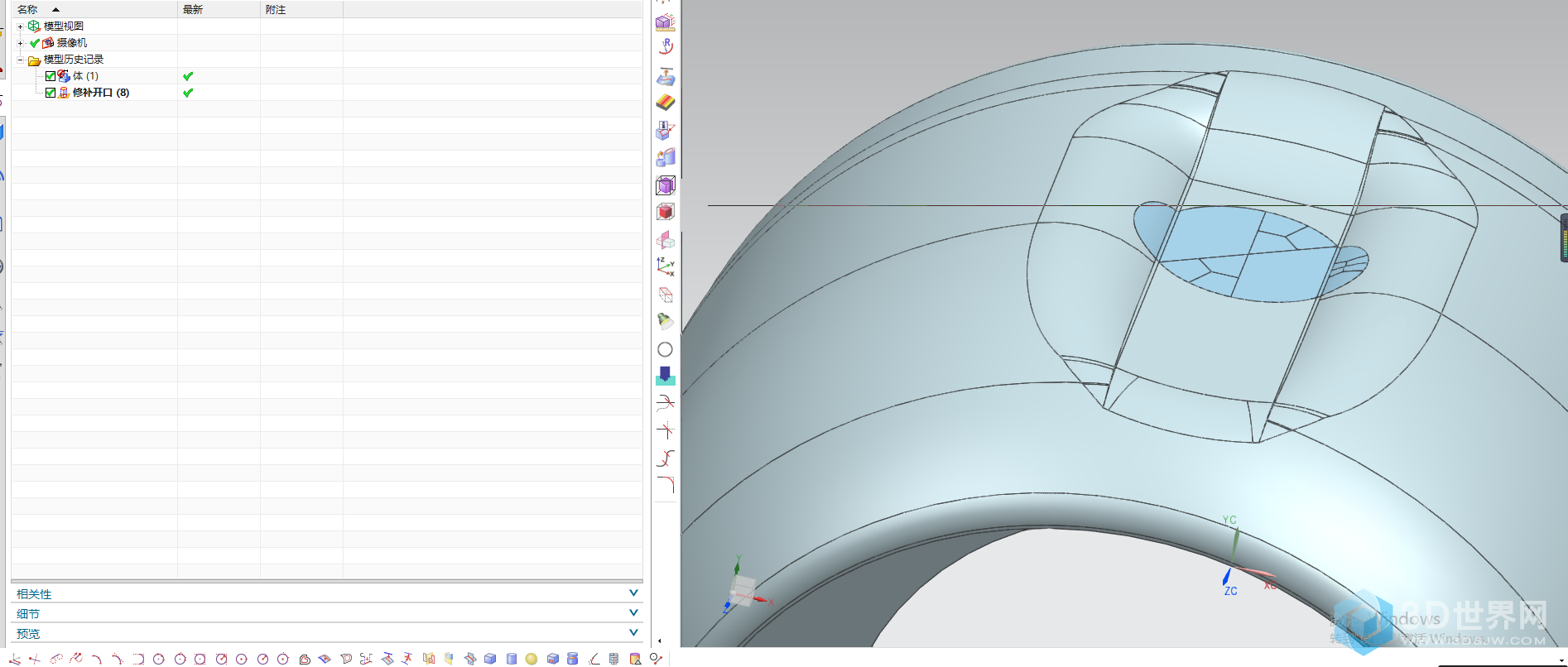
Task: Select the red cube in box icon
Action: click(666, 212)
